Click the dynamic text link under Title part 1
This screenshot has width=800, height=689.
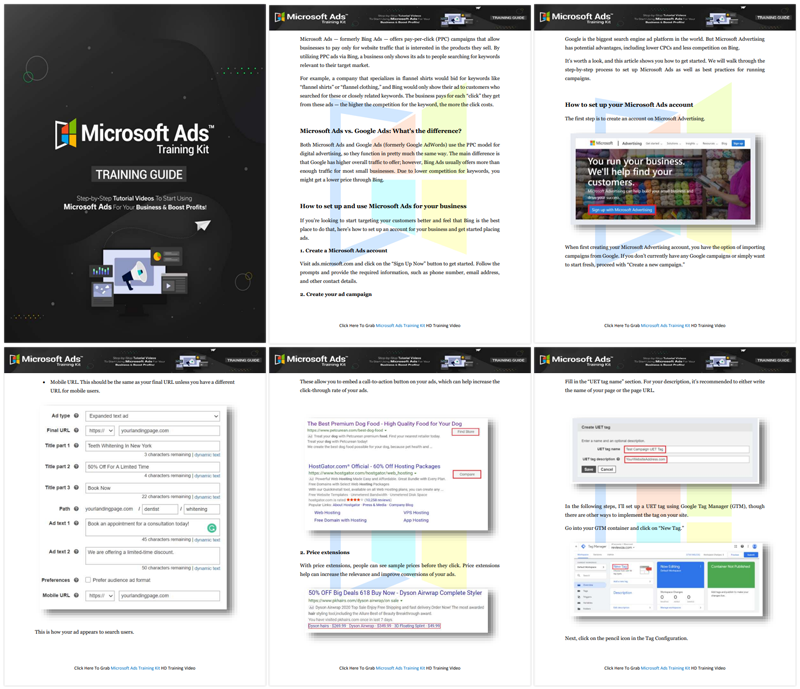click(207, 455)
